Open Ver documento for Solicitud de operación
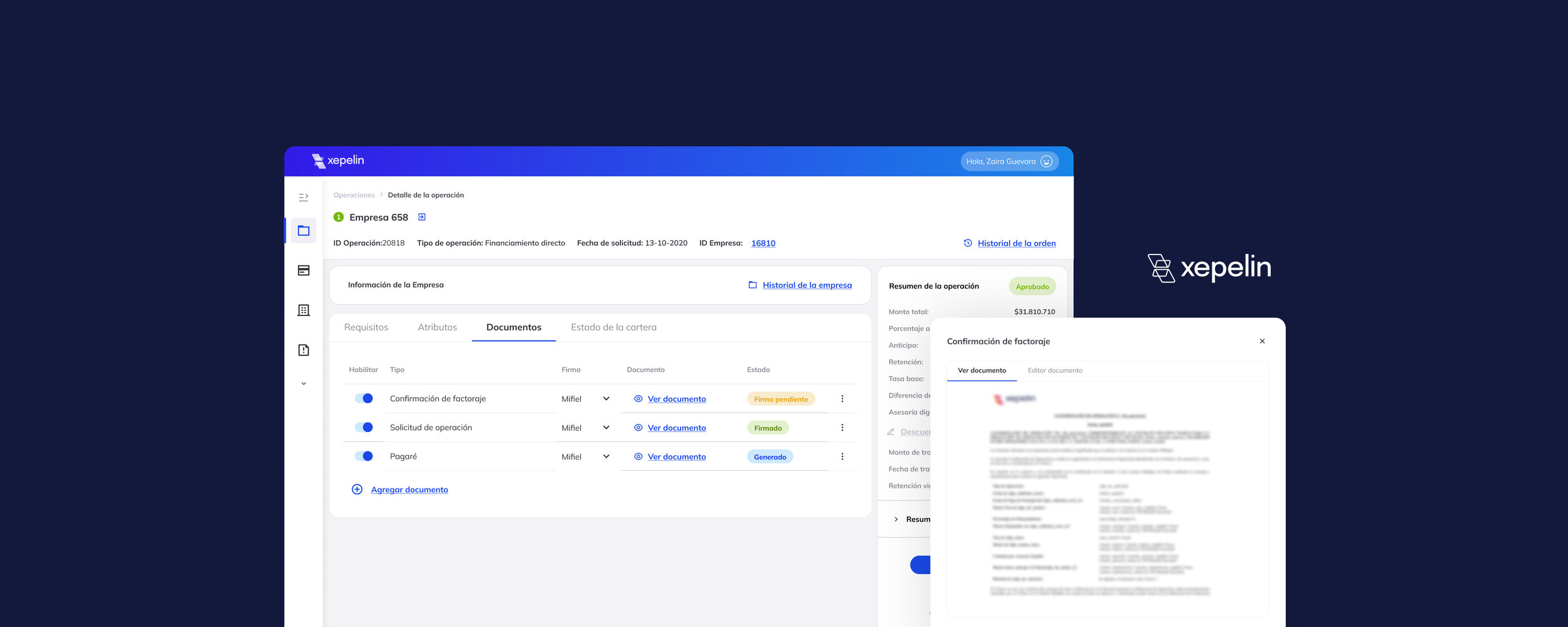1568x627 pixels. (677, 428)
